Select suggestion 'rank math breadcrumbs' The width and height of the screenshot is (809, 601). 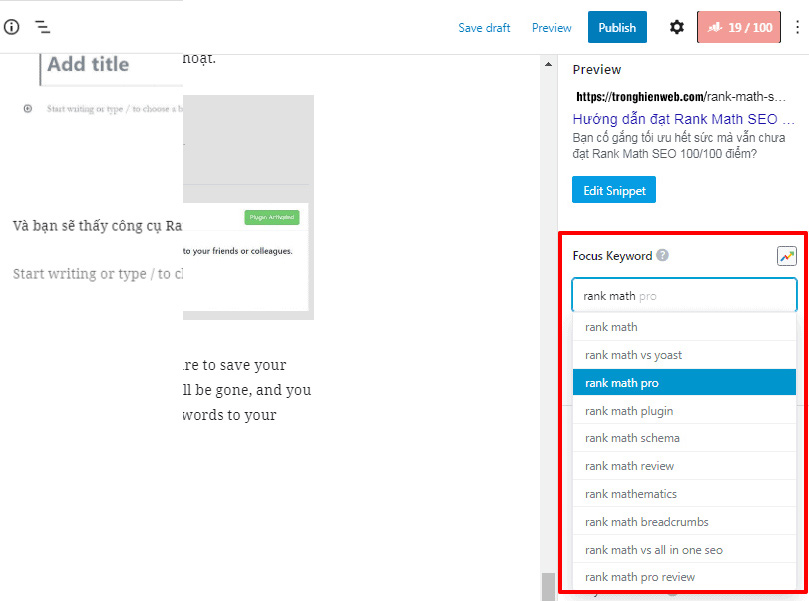coord(684,522)
